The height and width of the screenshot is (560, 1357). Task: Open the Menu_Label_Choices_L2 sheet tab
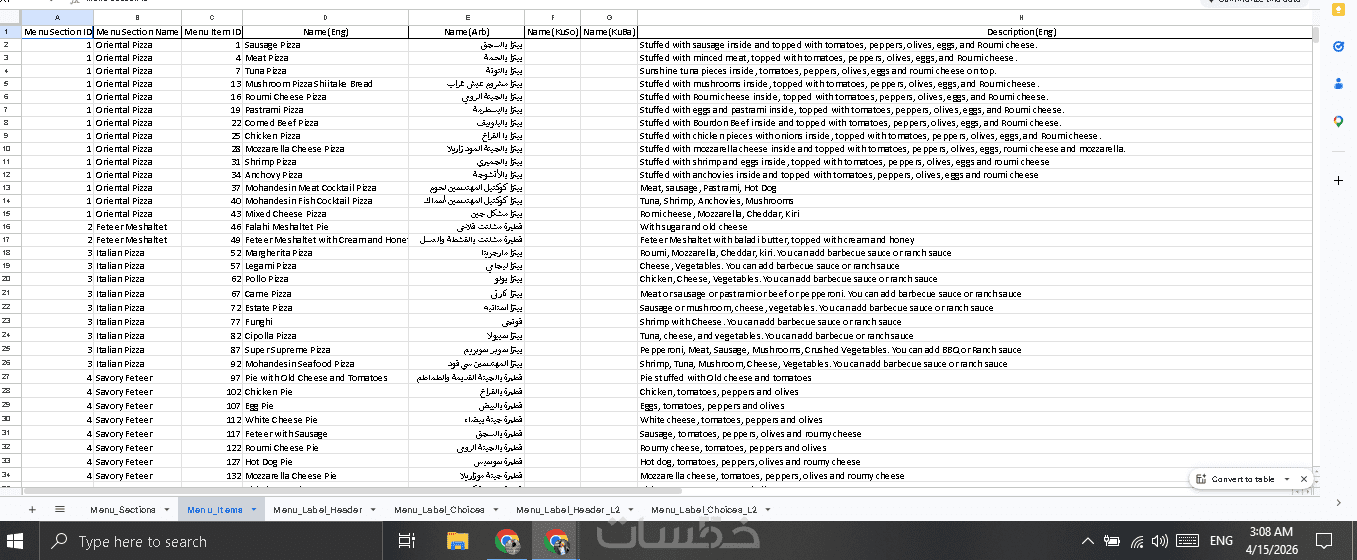point(703,510)
